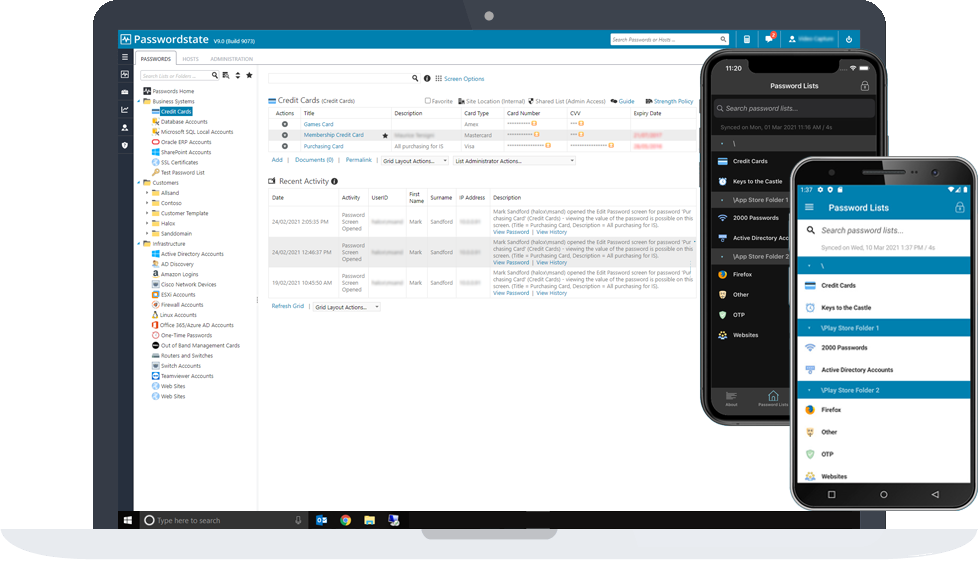Screen dimensions: 978x561
Task: Open Grid Layout Actions dropdown under Credit Cards
Action: 415,161
